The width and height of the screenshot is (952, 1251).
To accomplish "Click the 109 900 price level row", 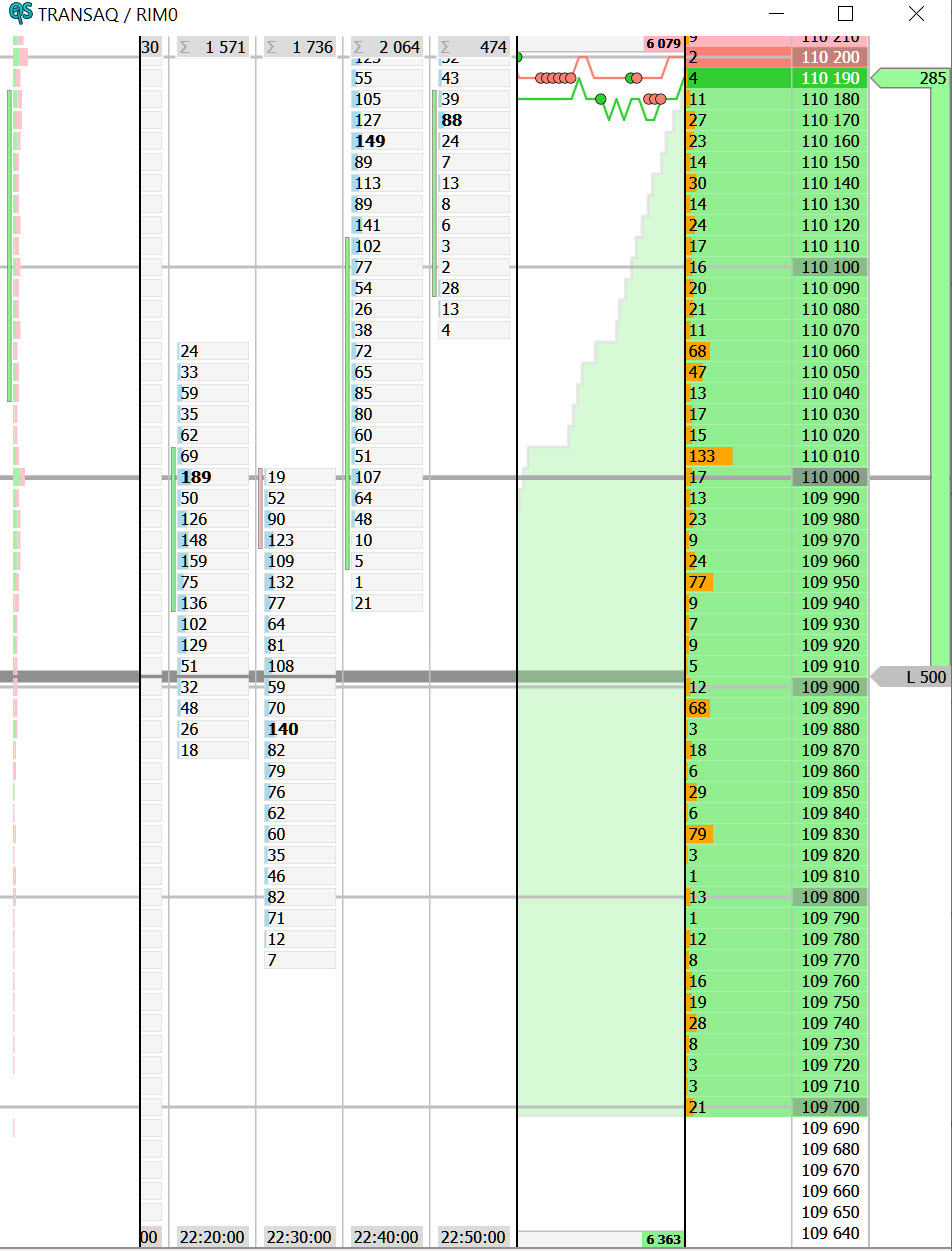I will tap(830, 687).
